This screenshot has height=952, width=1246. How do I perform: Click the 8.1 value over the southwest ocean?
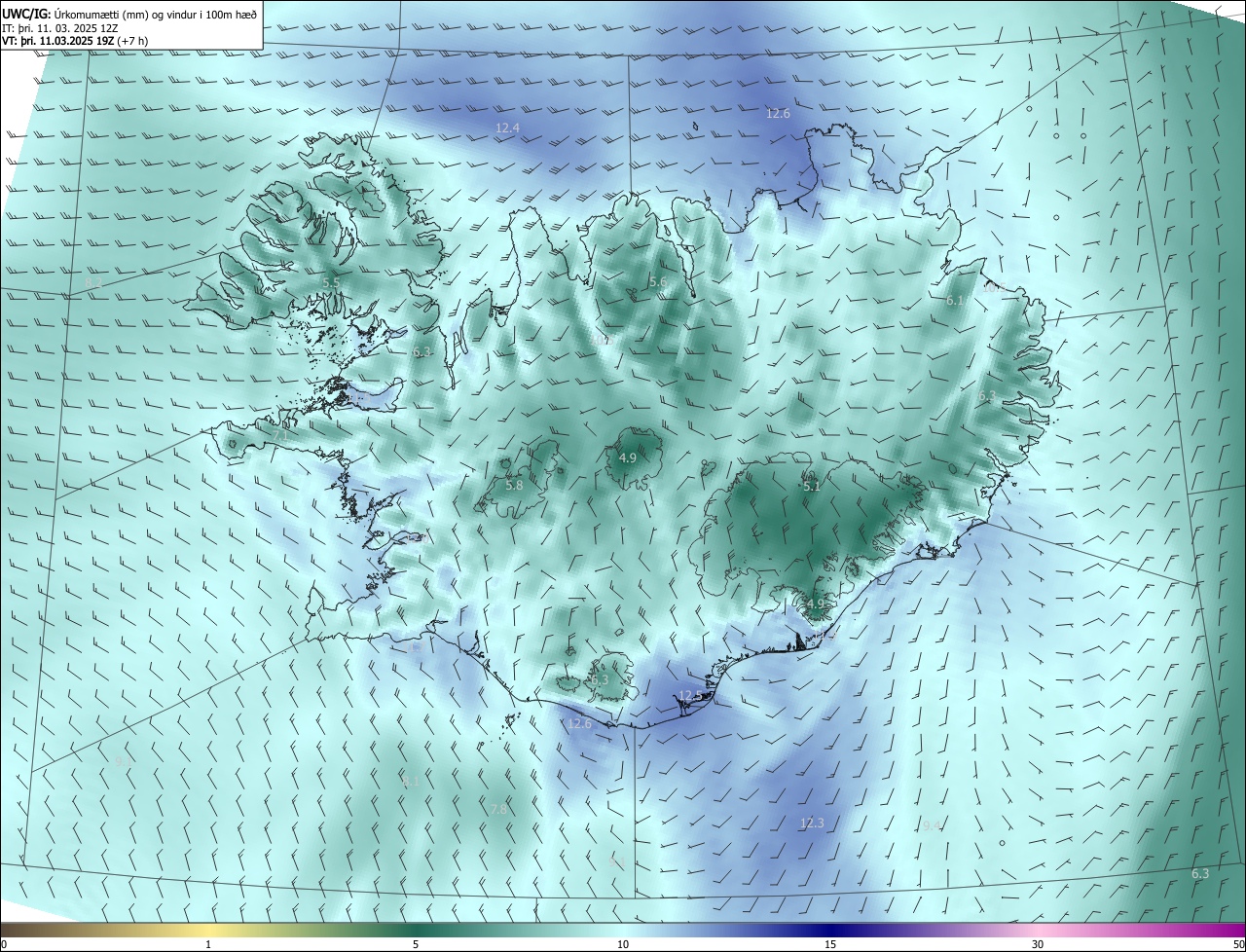click(x=411, y=781)
